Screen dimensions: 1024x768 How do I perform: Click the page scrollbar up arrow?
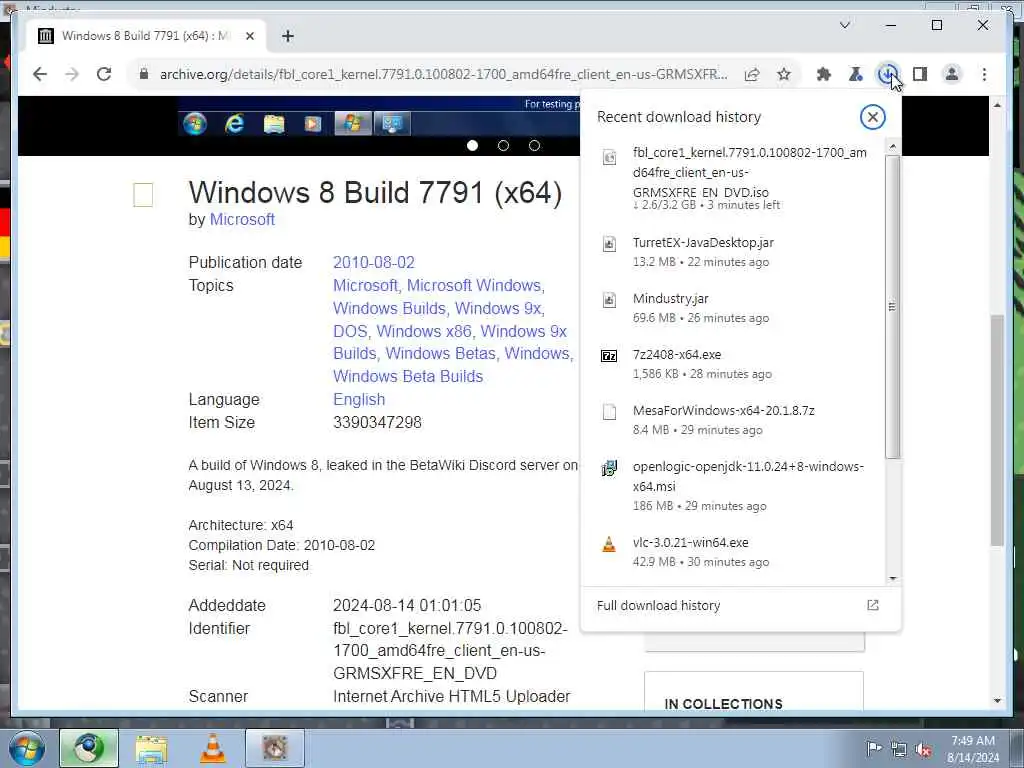coord(997,104)
